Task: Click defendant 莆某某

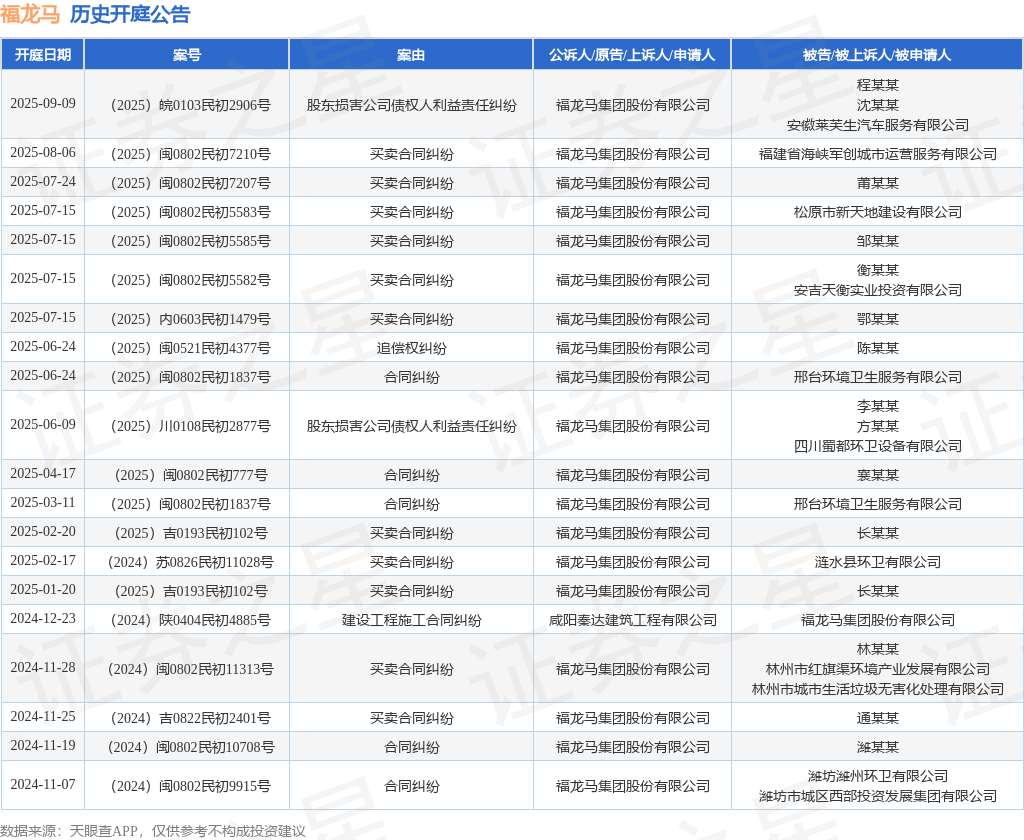Action: [878, 183]
